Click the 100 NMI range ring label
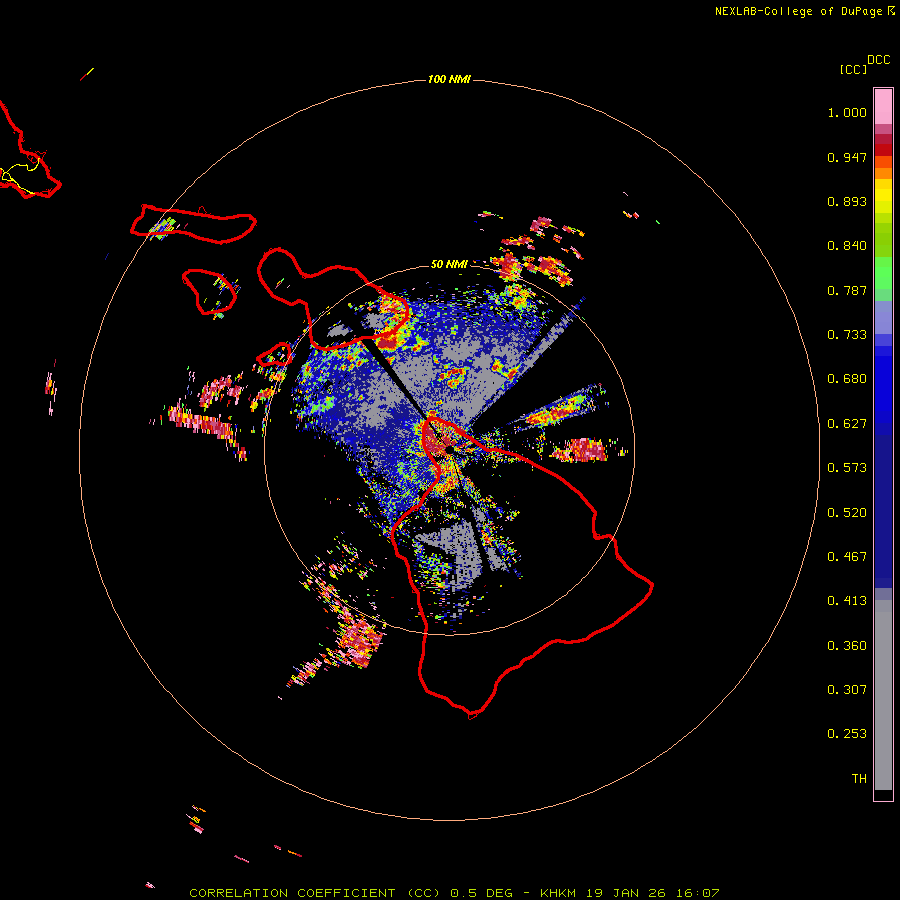Image resolution: width=900 pixels, height=900 pixels. [449, 79]
